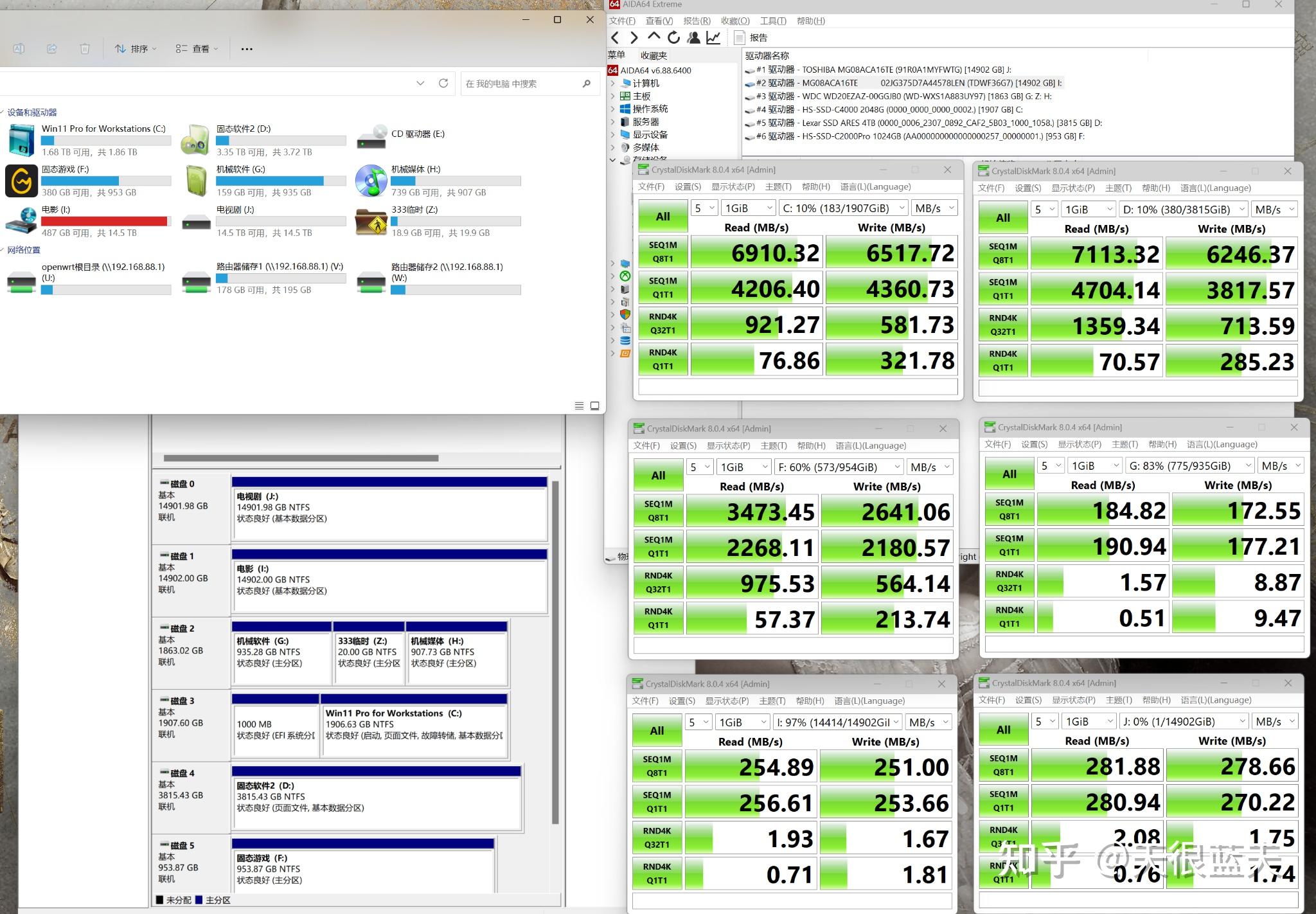This screenshot has height=914, width=1316.
Task: Open drive dropdown showing F: 60% (573/954GiB)
Action: pyautogui.click(x=839, y=467)
